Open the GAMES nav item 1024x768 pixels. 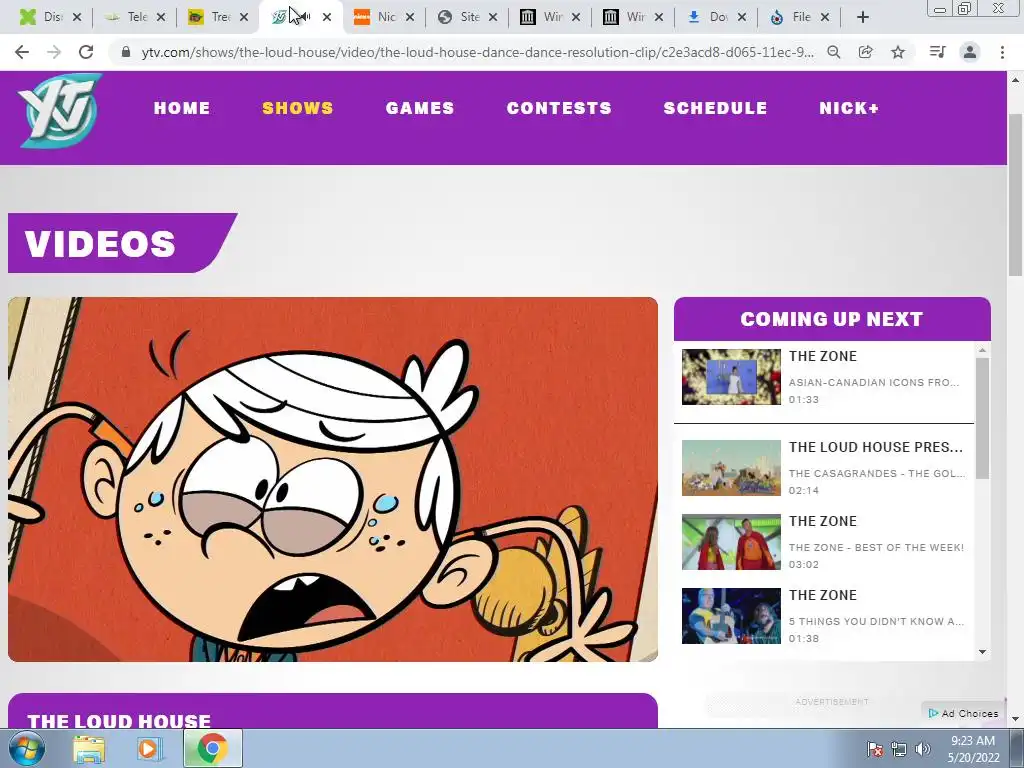(420, 108)
